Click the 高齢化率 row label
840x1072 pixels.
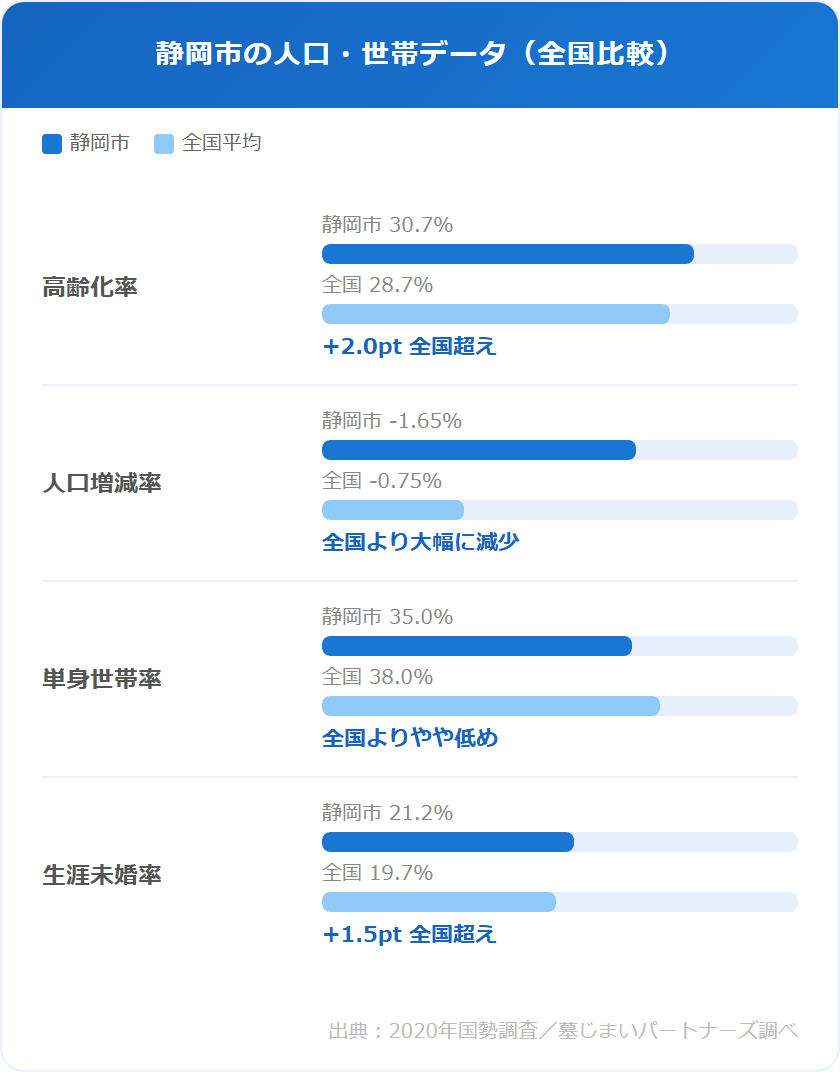pyautogui.click(x=90, y=288)
